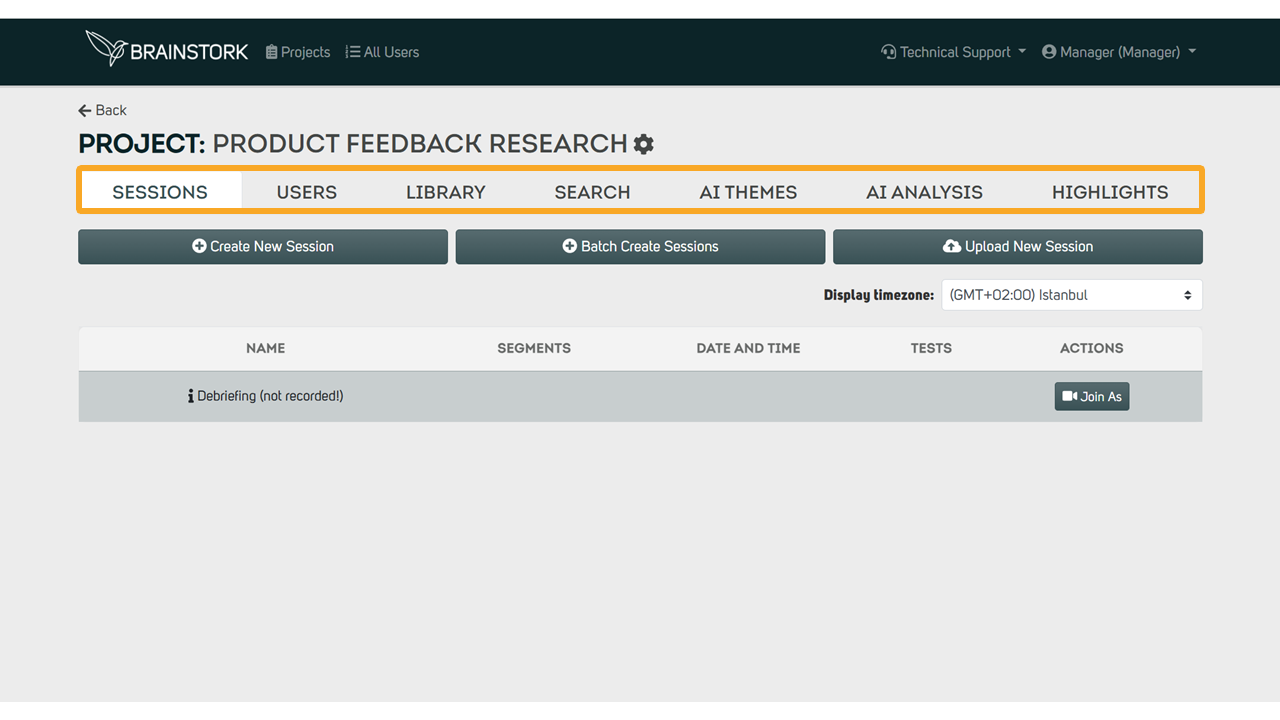Viewport: 1280px width, 720px height.
Task: Expand the Technical Support dropdown
Action: pyautogui.click(x=953, y=52)
